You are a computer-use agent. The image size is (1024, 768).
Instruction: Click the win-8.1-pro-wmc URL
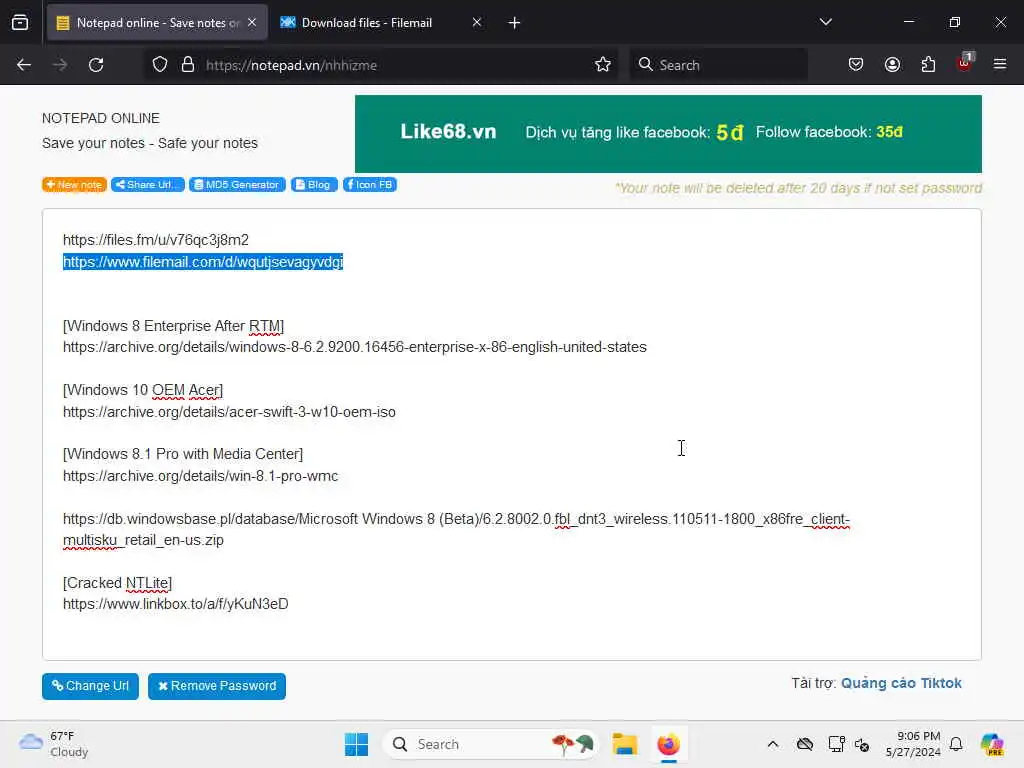200,476
